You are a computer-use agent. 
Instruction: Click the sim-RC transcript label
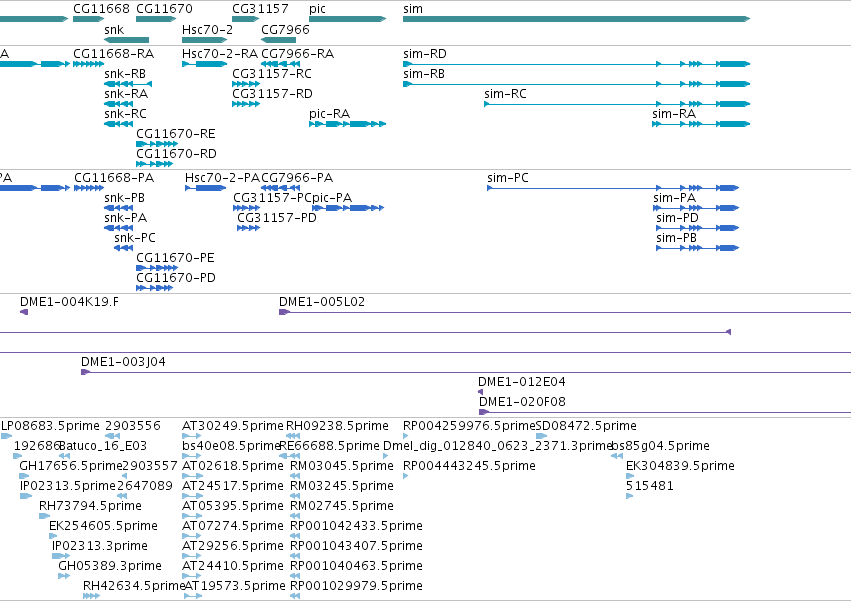click(x=505, y=94)
